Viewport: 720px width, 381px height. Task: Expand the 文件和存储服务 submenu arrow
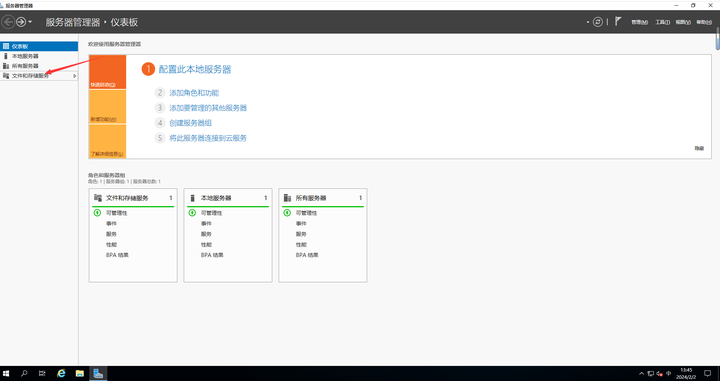pyautogui.click(x=74, y=76)
